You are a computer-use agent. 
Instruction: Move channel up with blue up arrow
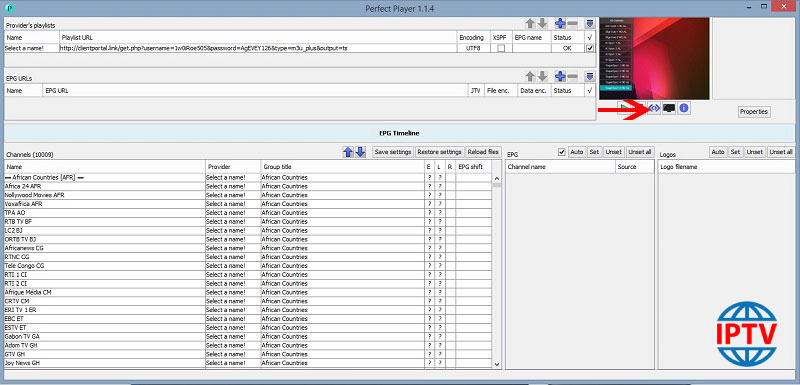pyautogui.click(x=348, y=152)
